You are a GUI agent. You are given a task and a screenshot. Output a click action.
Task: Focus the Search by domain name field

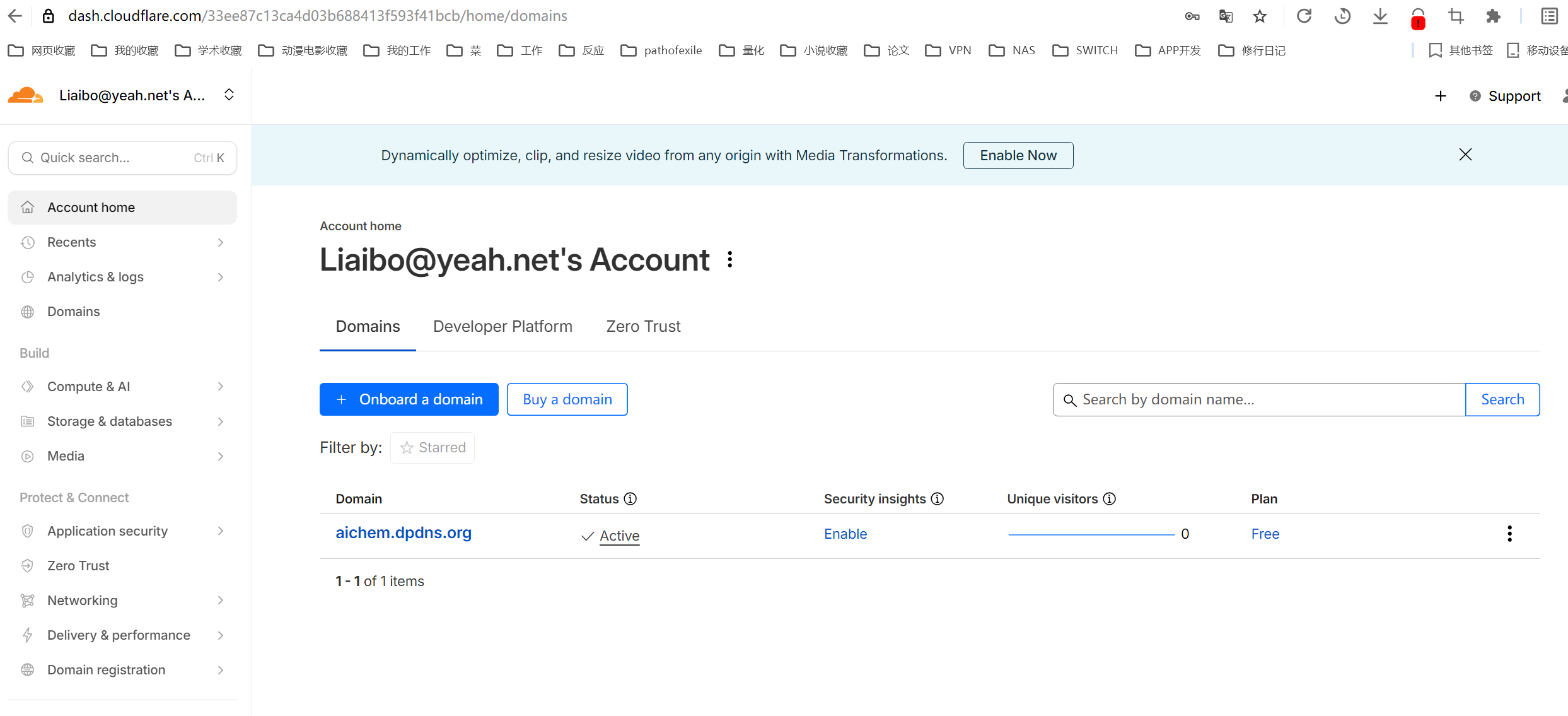[1259, 399]
